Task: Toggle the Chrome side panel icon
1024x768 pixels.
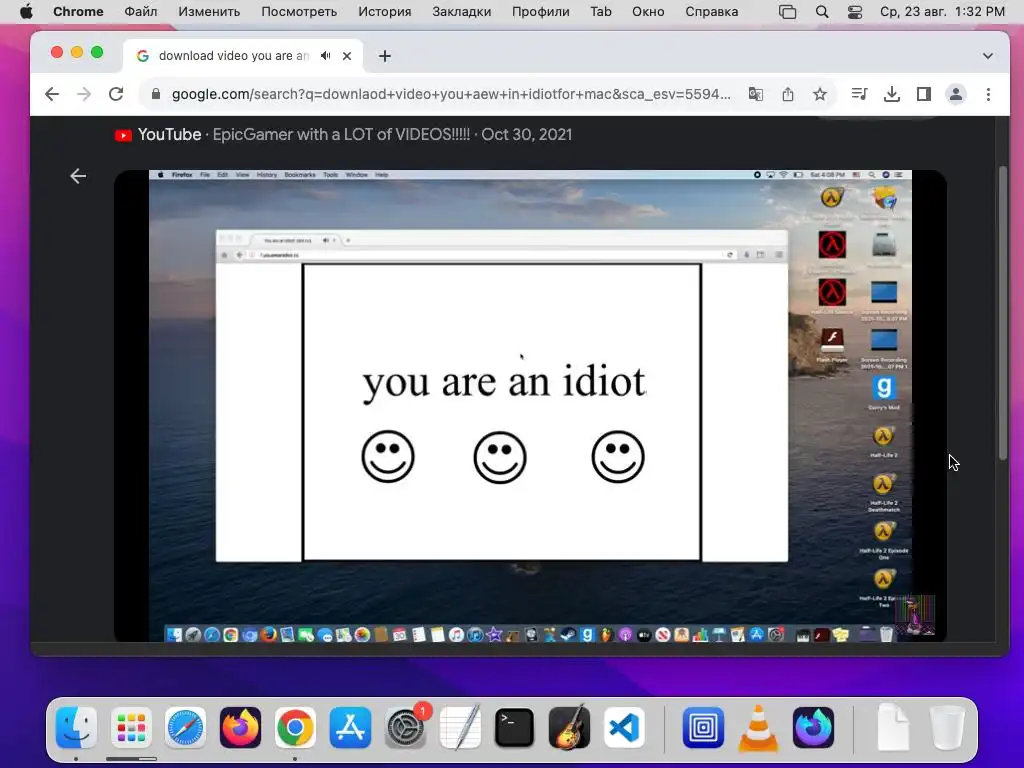Action: (x=923, y=94)
